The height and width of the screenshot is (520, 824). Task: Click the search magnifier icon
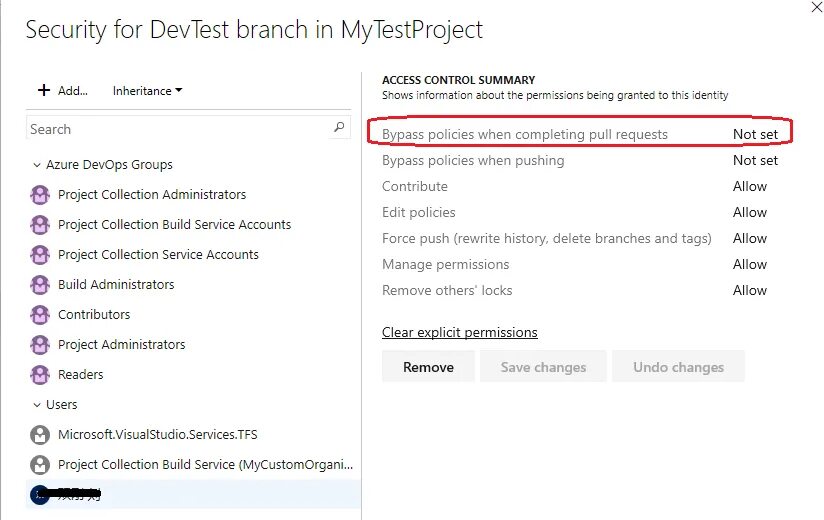coord(339,128)
